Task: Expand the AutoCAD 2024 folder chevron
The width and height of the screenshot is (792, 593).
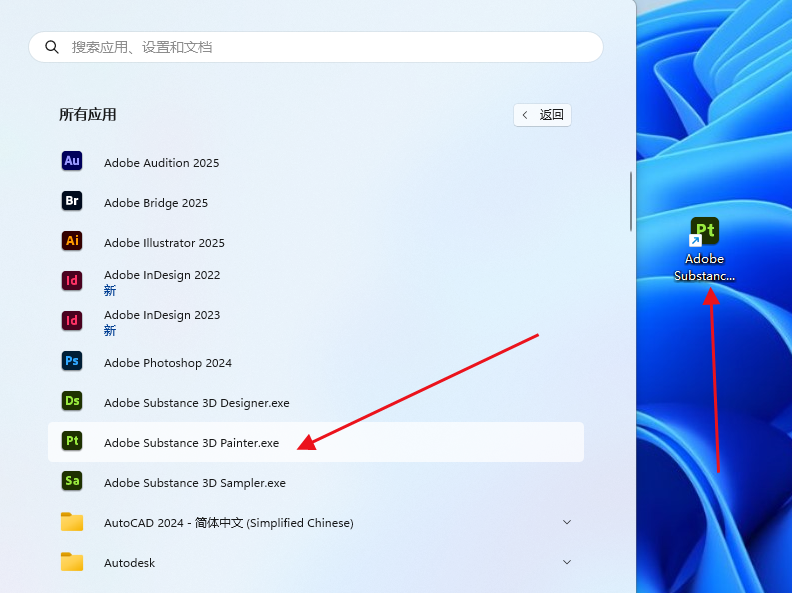Action: [567, 522]
